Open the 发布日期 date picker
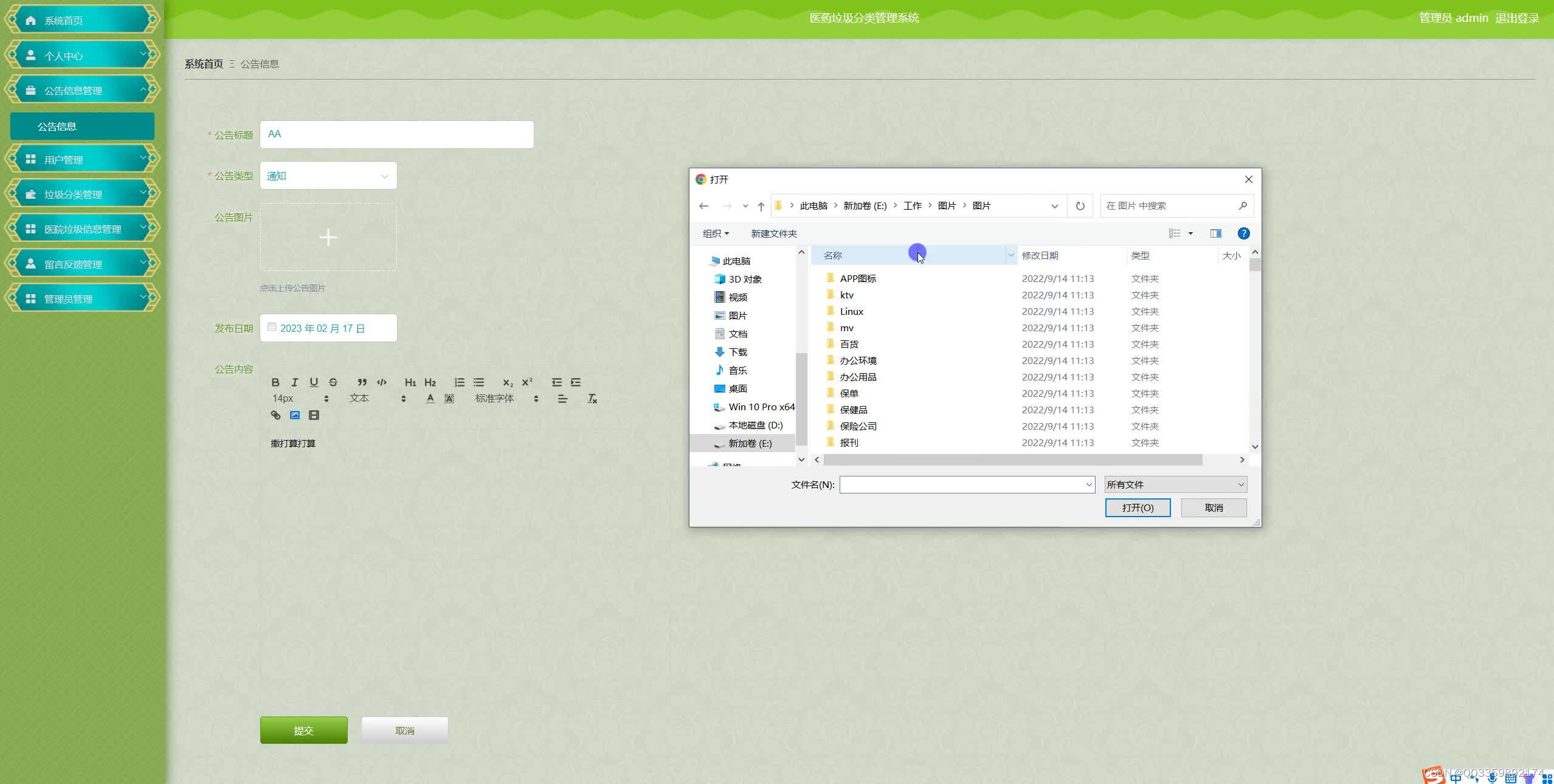The image size is (1554, 784). point(328,328)
